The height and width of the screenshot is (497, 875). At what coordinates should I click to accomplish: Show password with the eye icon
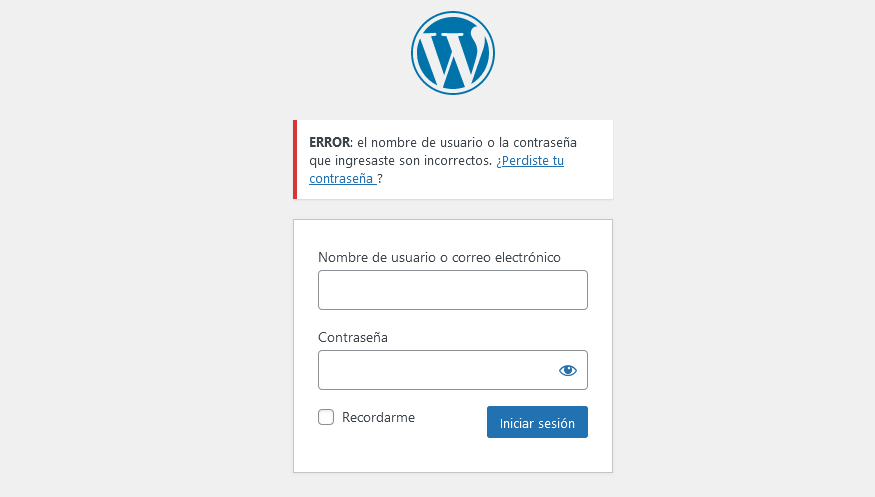click(568, 370)
